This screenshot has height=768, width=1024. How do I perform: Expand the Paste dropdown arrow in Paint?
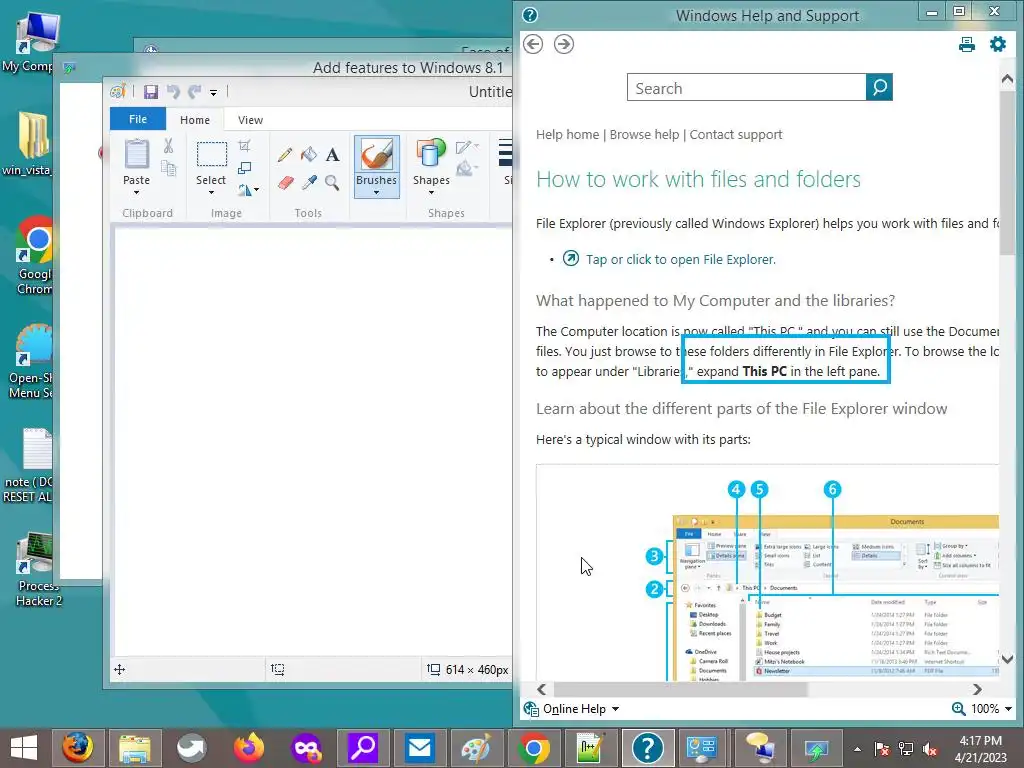[x=136, y=192]
